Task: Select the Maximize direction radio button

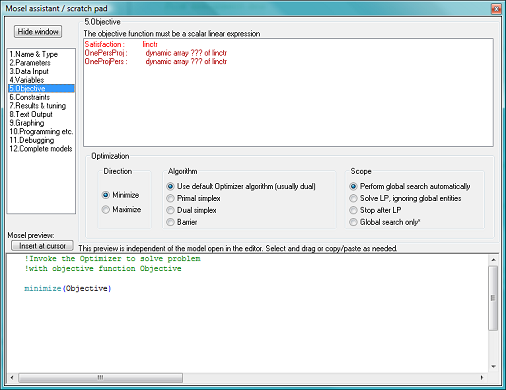Action: [105, 209]
